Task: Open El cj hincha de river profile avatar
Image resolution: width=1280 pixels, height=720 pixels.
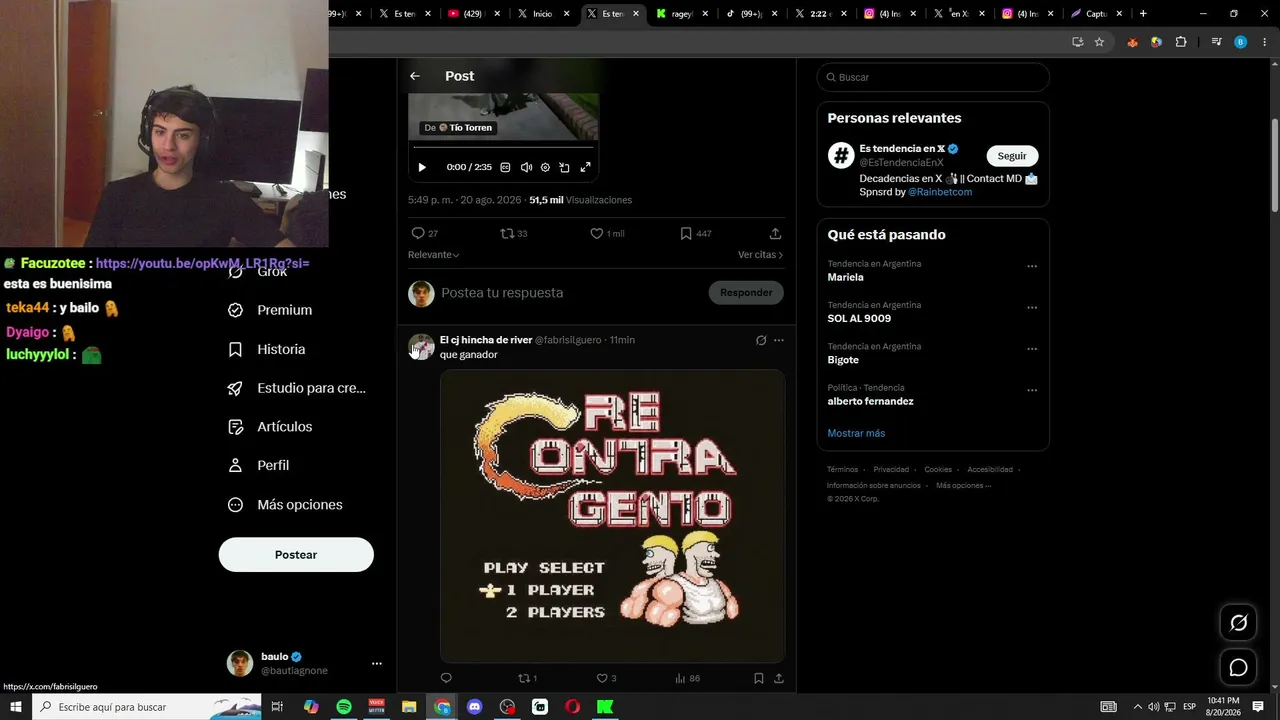Action: pos(422,347)
